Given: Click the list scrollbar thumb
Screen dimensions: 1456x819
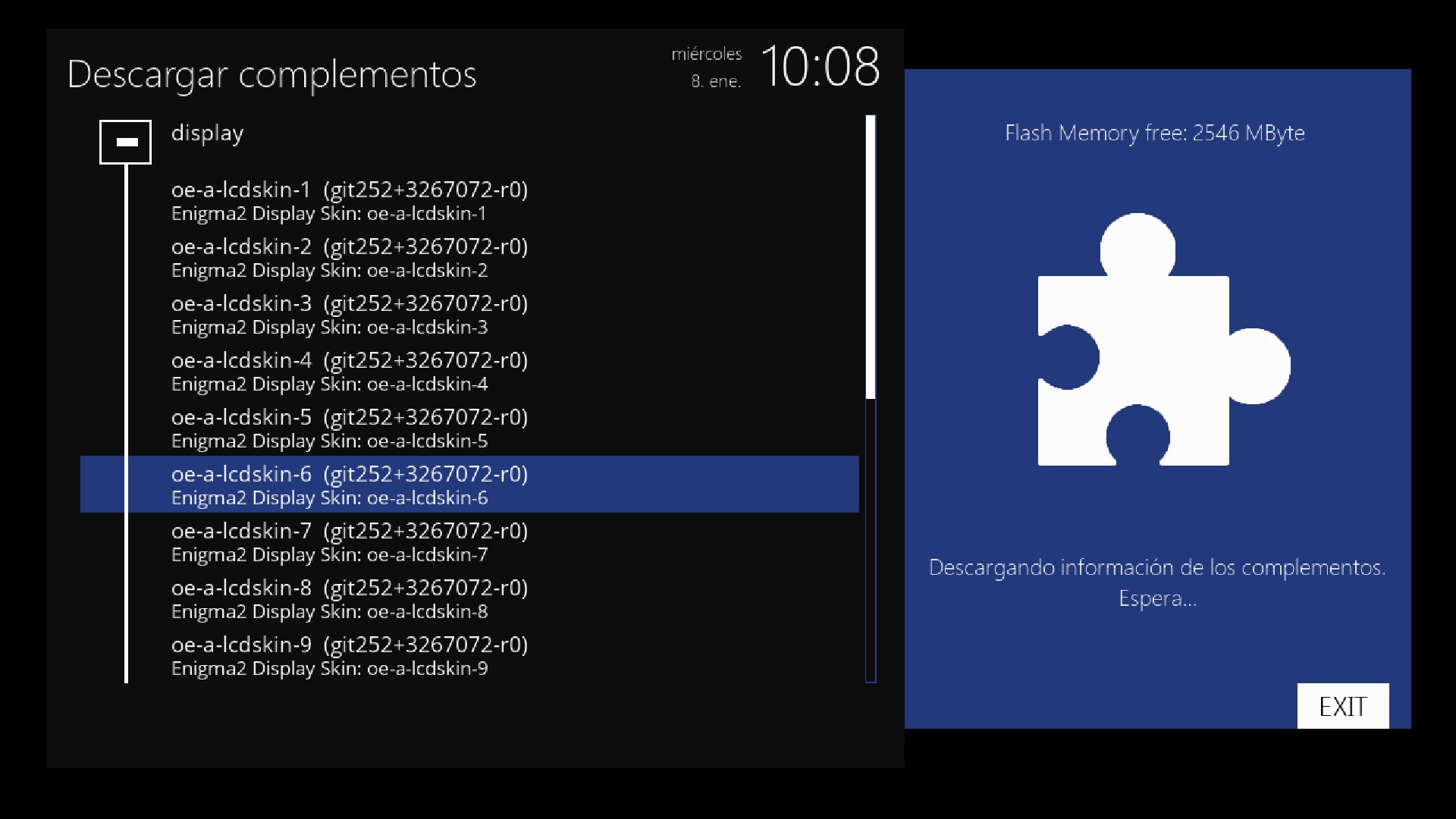Looking at the screenshot, I should coord(871,256).
